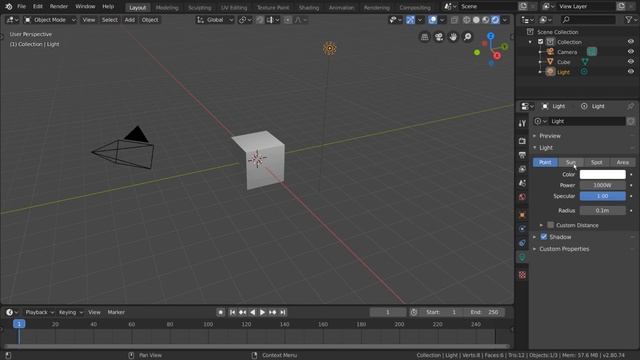This screenshot has height=360, width=640.
Task: Uncheck the Shadow checkbox
Action: (x=544, y=237)
